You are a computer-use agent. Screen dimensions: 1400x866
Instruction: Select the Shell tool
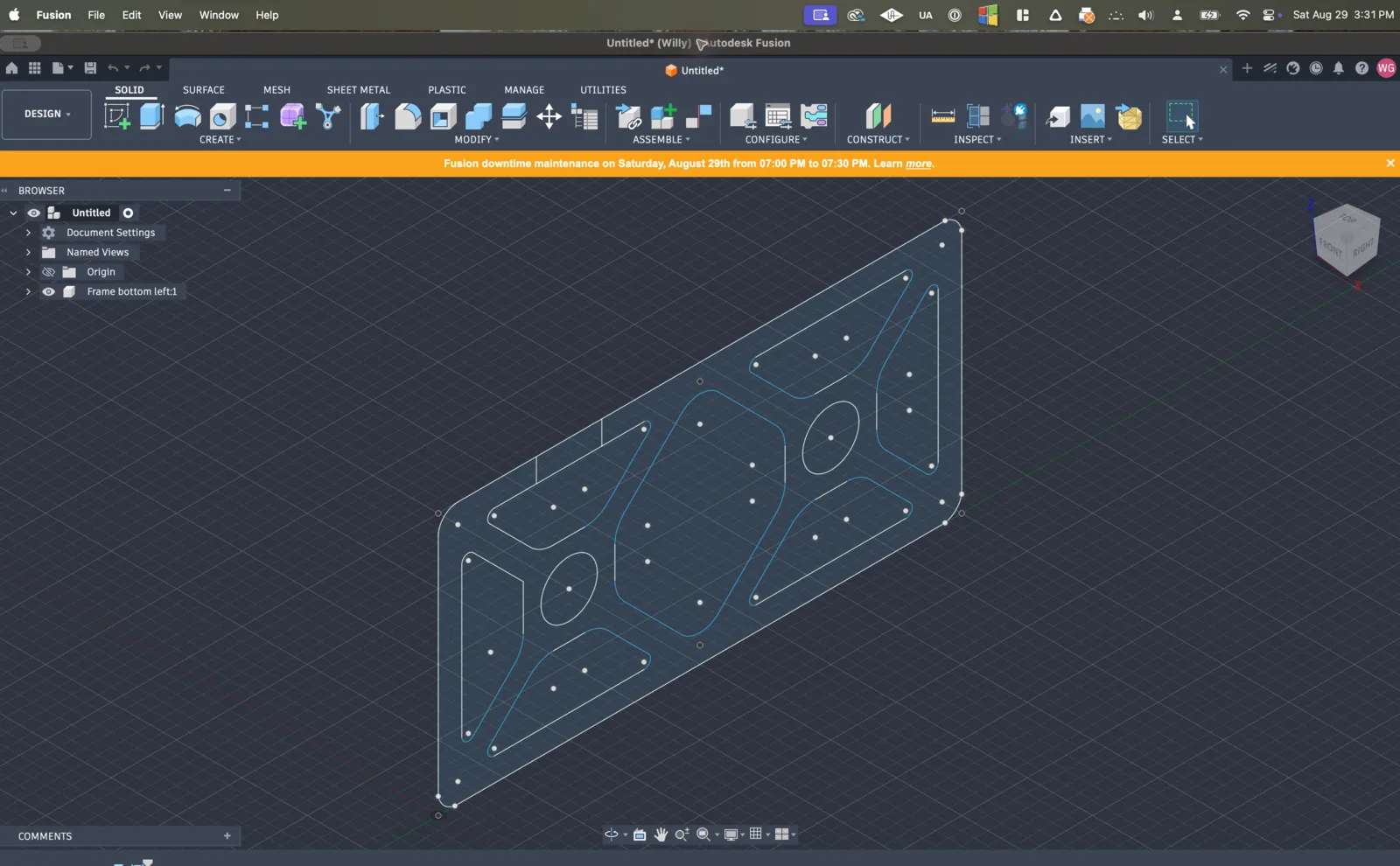444,115
